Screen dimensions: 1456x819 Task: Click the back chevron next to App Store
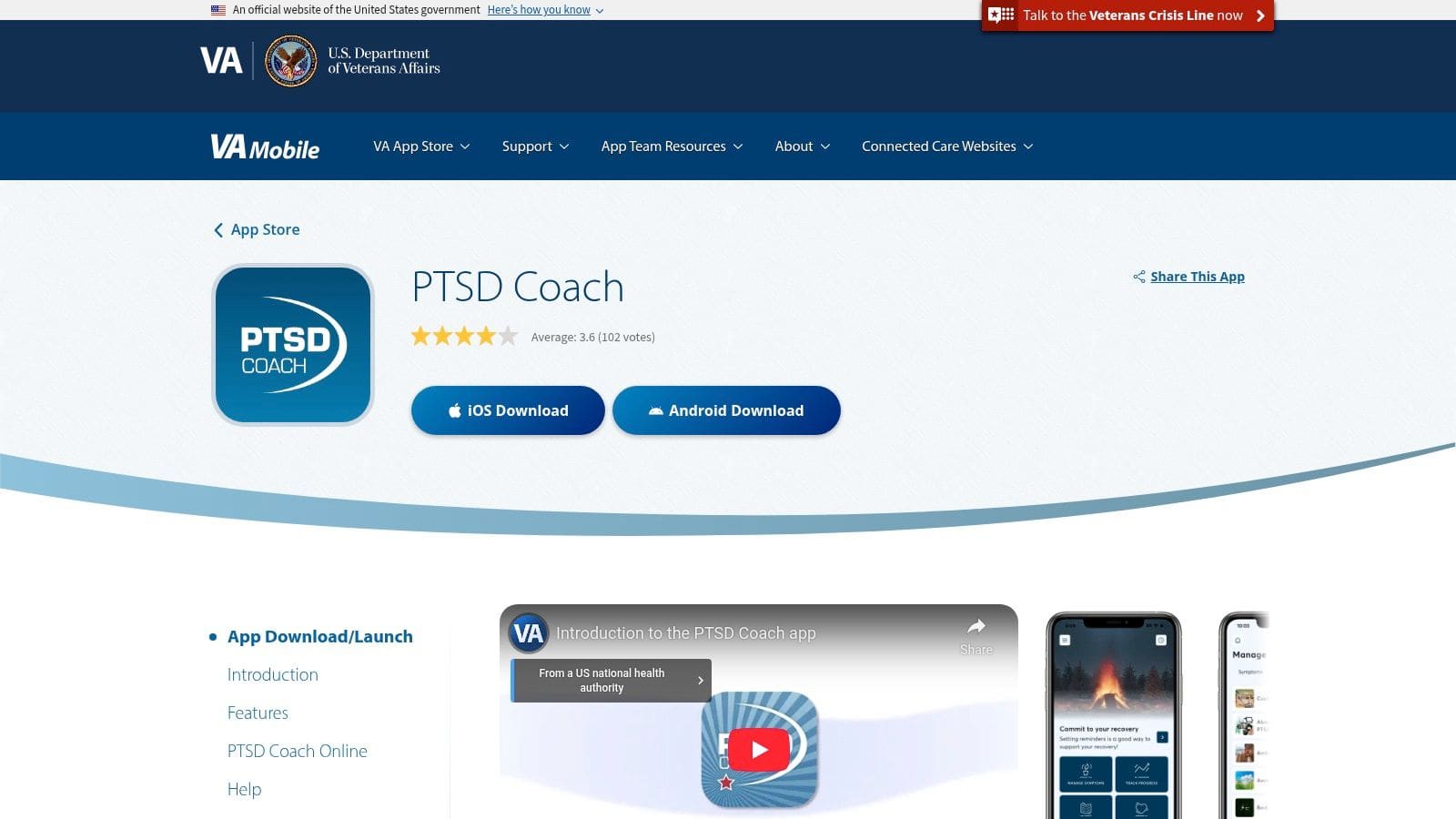coord(218,229)
